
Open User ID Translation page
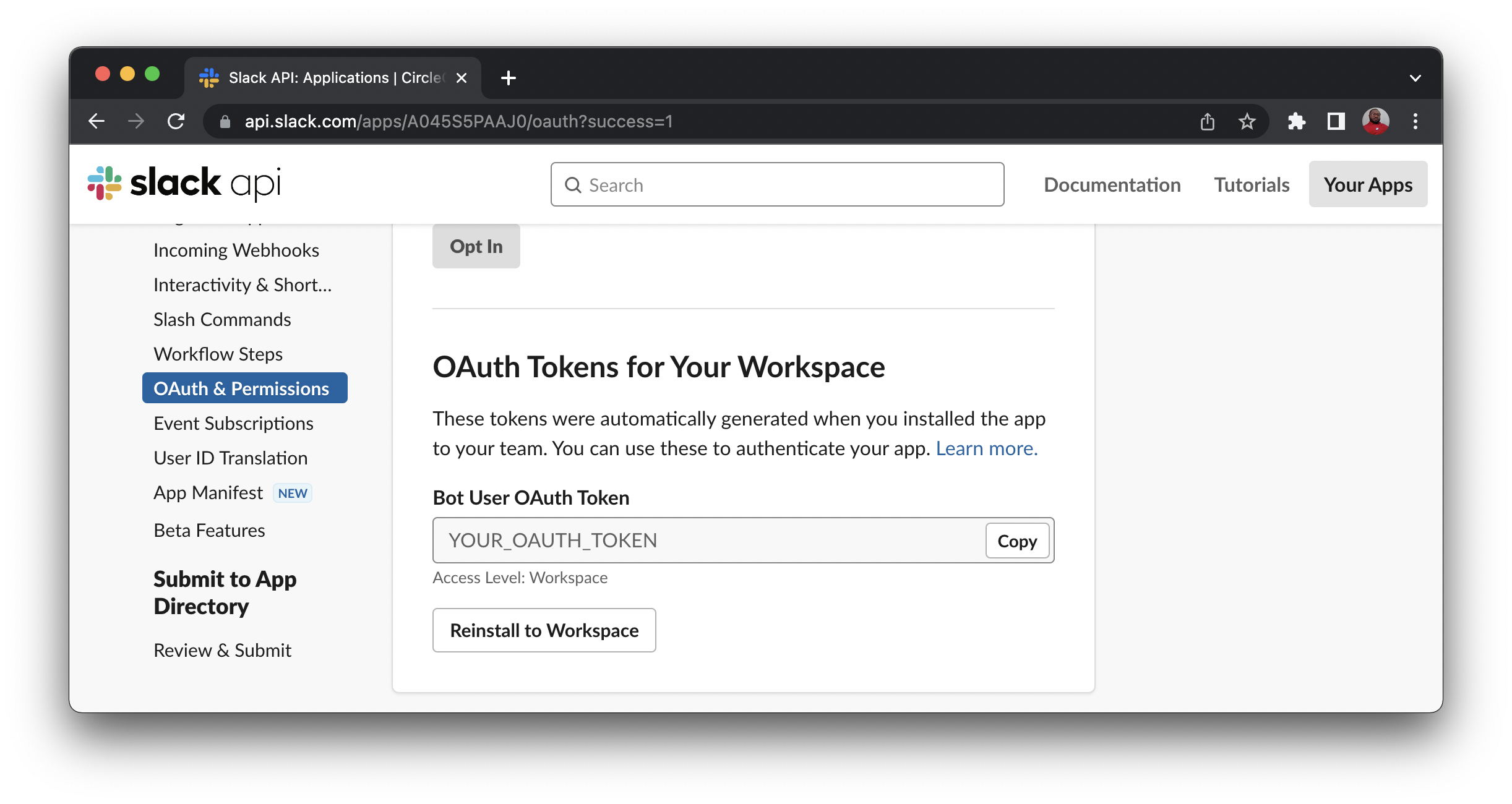pyautogui.click(x=230, y=458)
